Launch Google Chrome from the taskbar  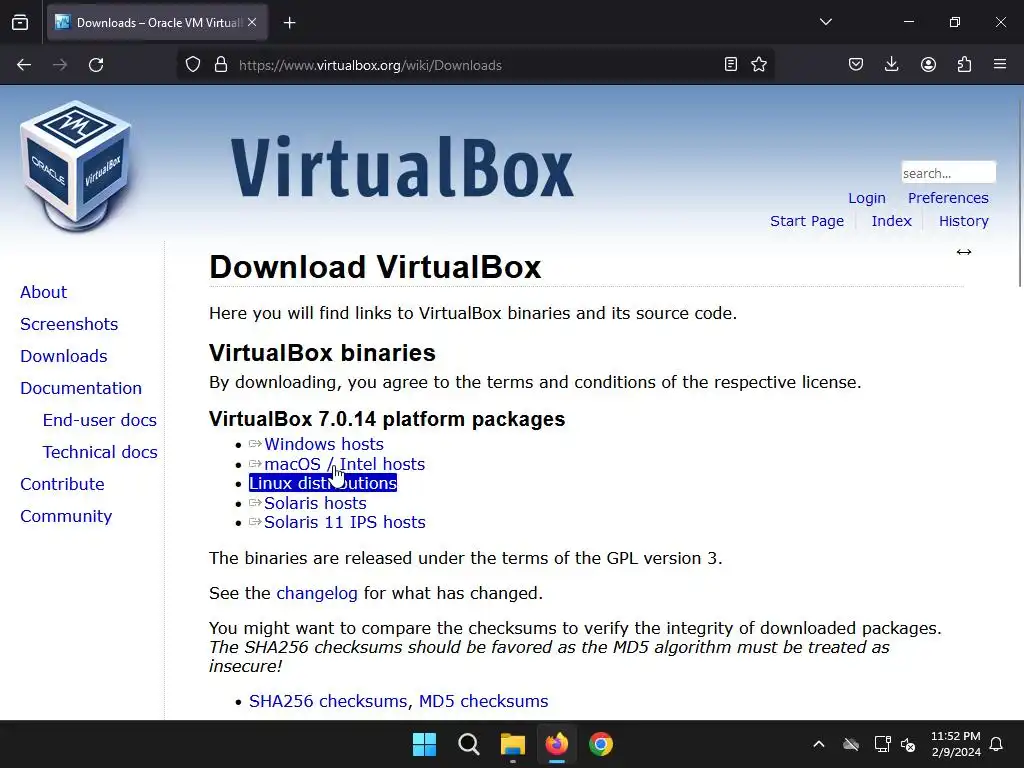tap(601, 744)
